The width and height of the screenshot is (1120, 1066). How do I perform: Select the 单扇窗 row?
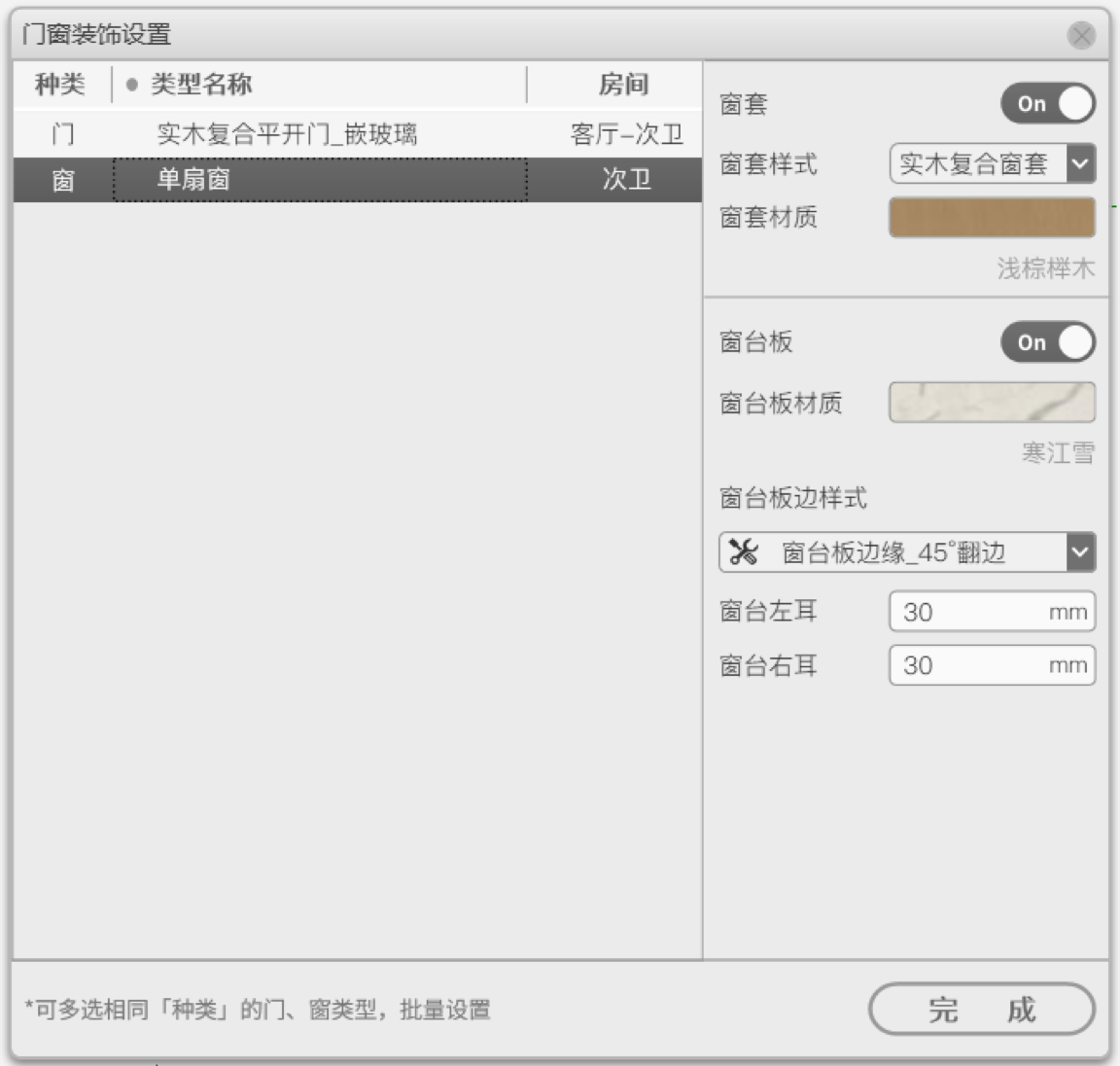(357, 179)
